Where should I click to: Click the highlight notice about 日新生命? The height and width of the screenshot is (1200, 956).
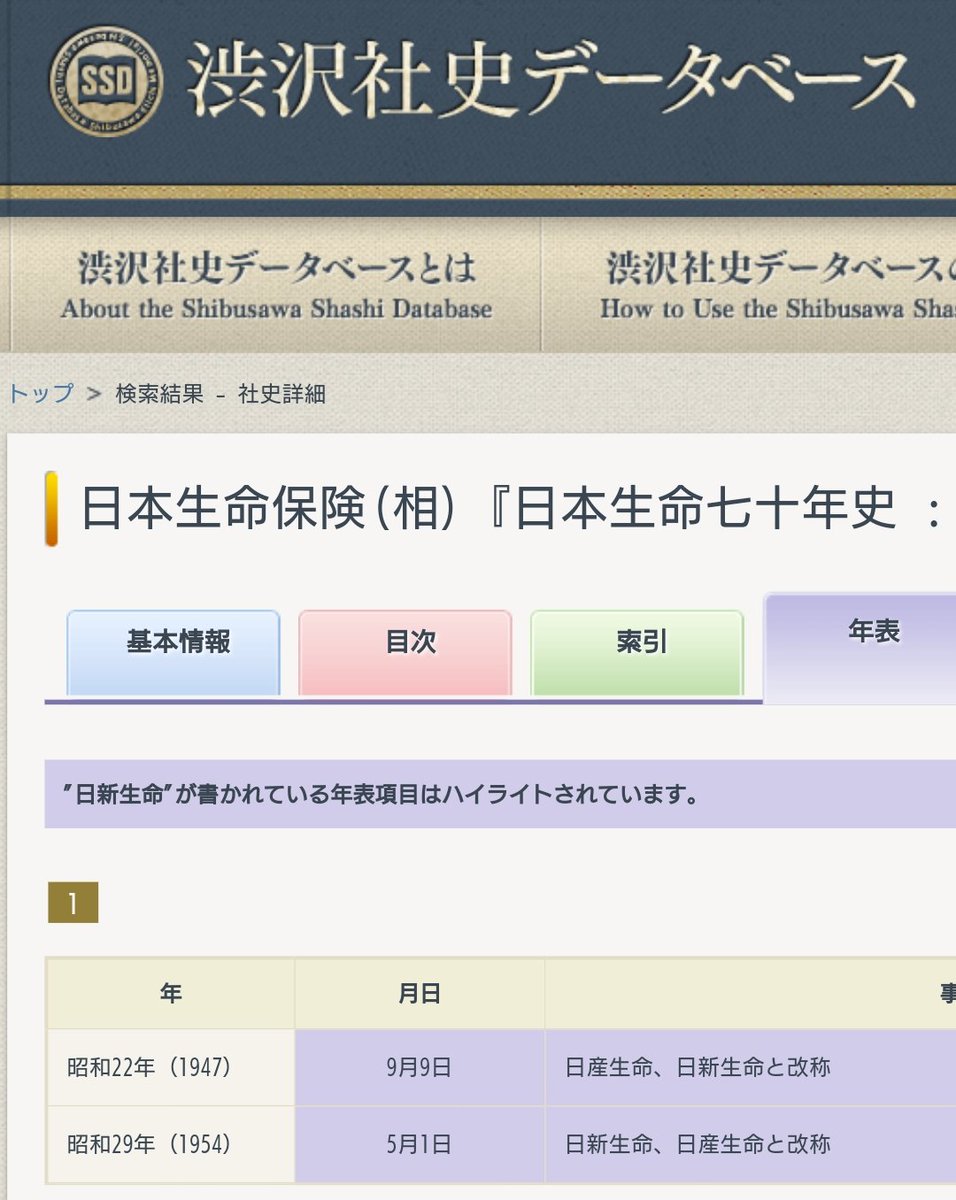(x=500, y=794)
